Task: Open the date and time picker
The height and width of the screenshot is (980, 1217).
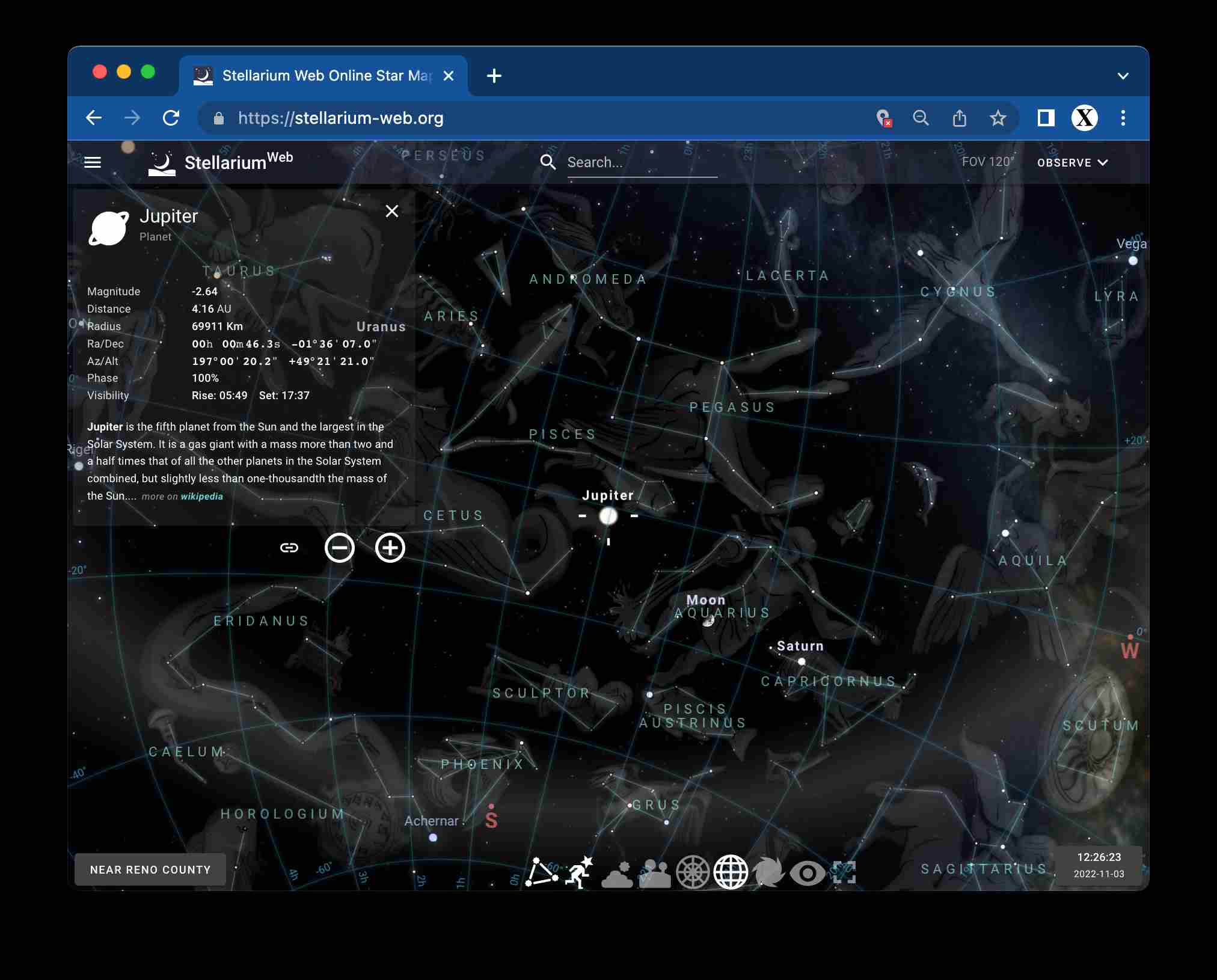Action: coord(1099,865)
